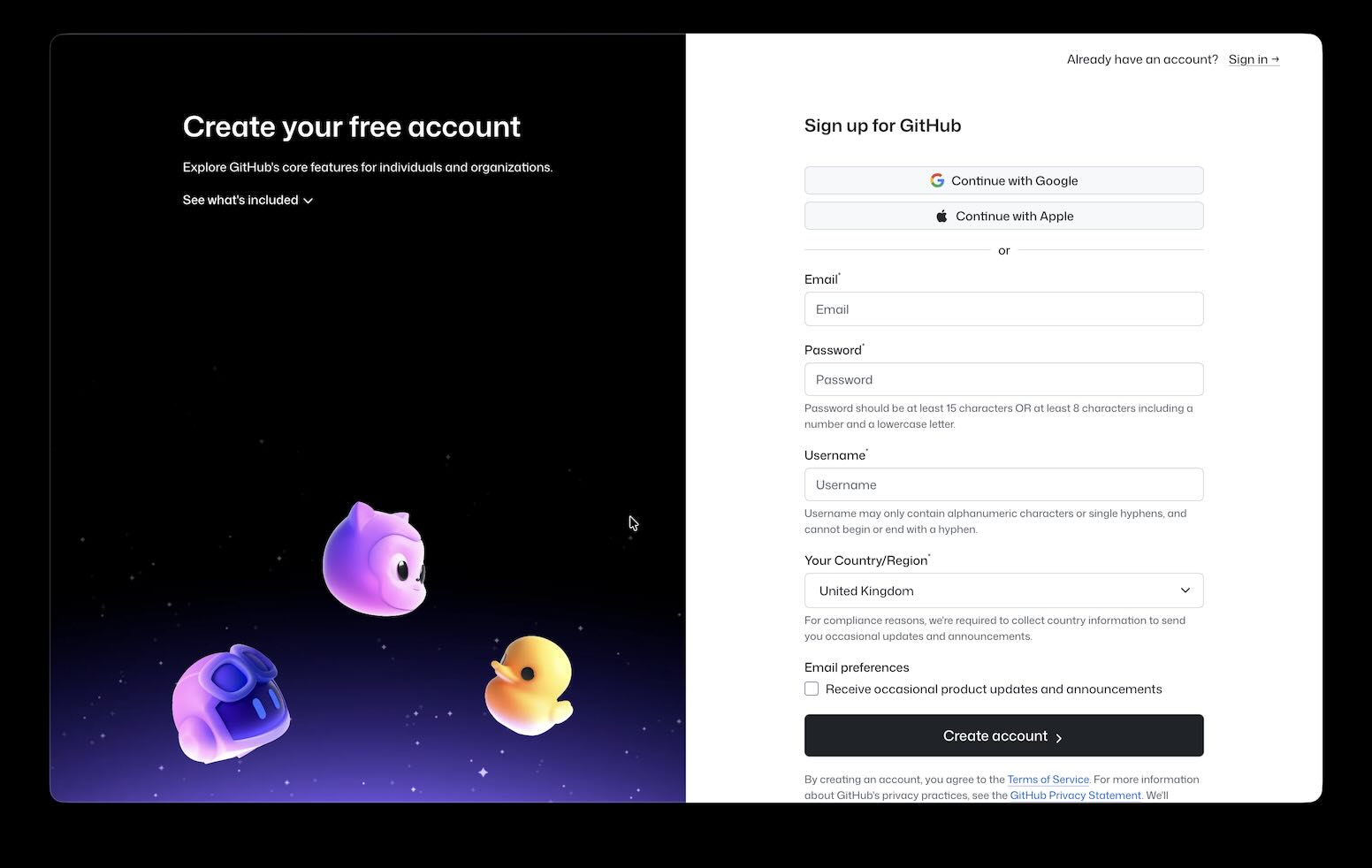The image size is (1372, 868).
Task: Click the arrow in Create account button
Action: (x=1059, y=737)
